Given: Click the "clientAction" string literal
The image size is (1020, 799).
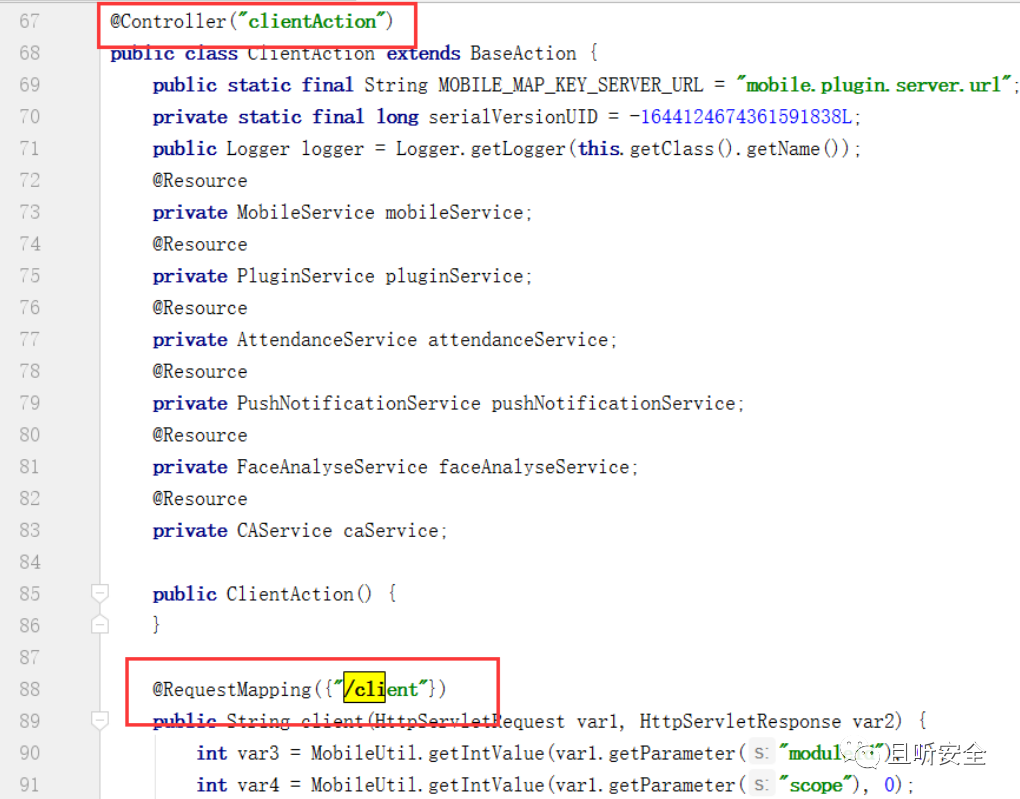Looking at the screenshot, I should (x=312, y=21).
